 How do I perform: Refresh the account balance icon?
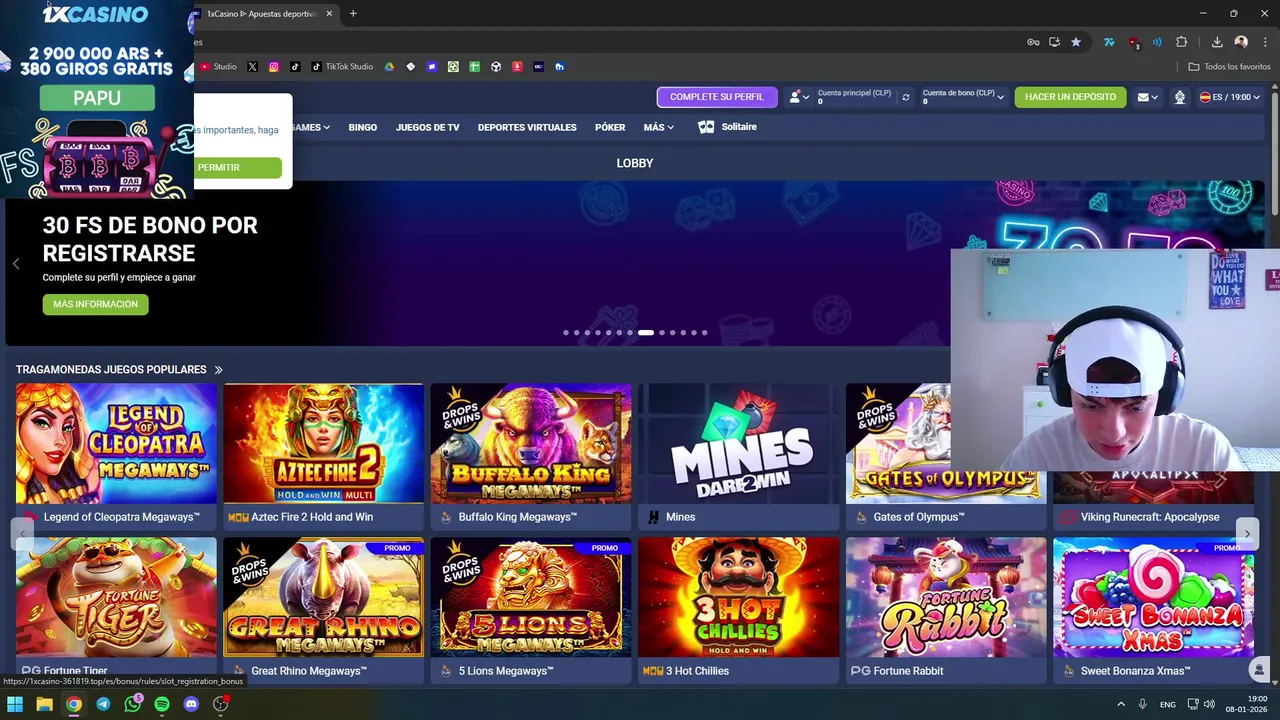[906, 97]
